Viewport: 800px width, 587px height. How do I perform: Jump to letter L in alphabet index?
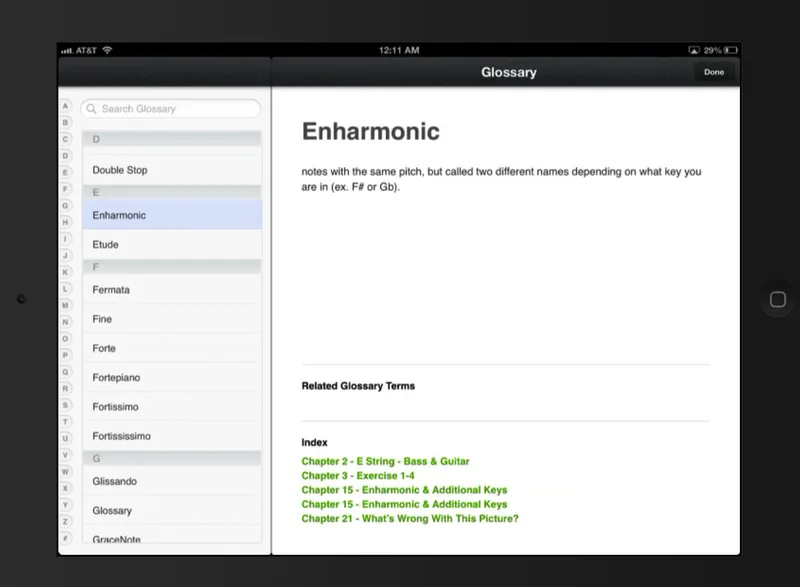click(65, 289)
